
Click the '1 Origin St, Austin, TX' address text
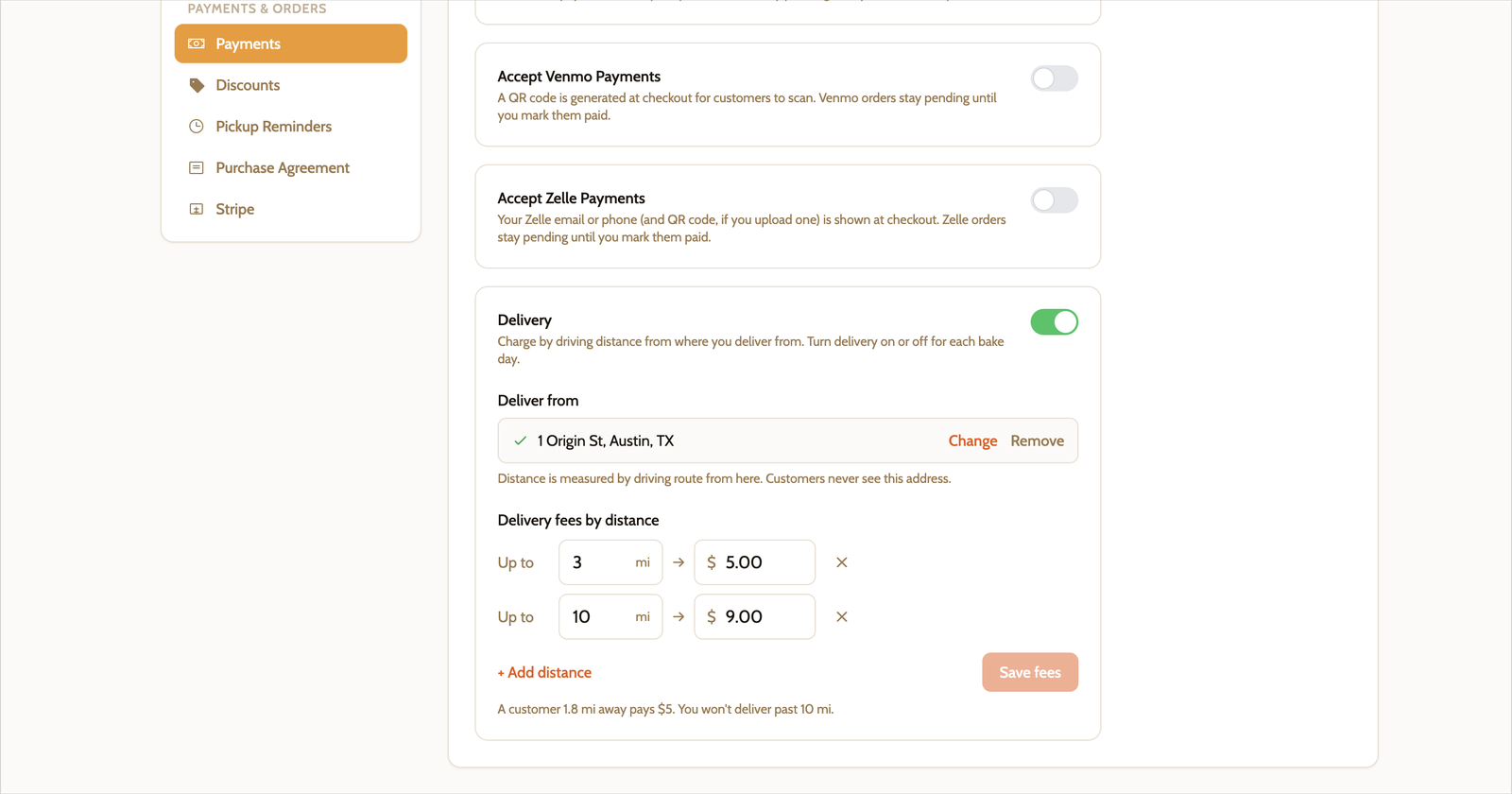606,441
